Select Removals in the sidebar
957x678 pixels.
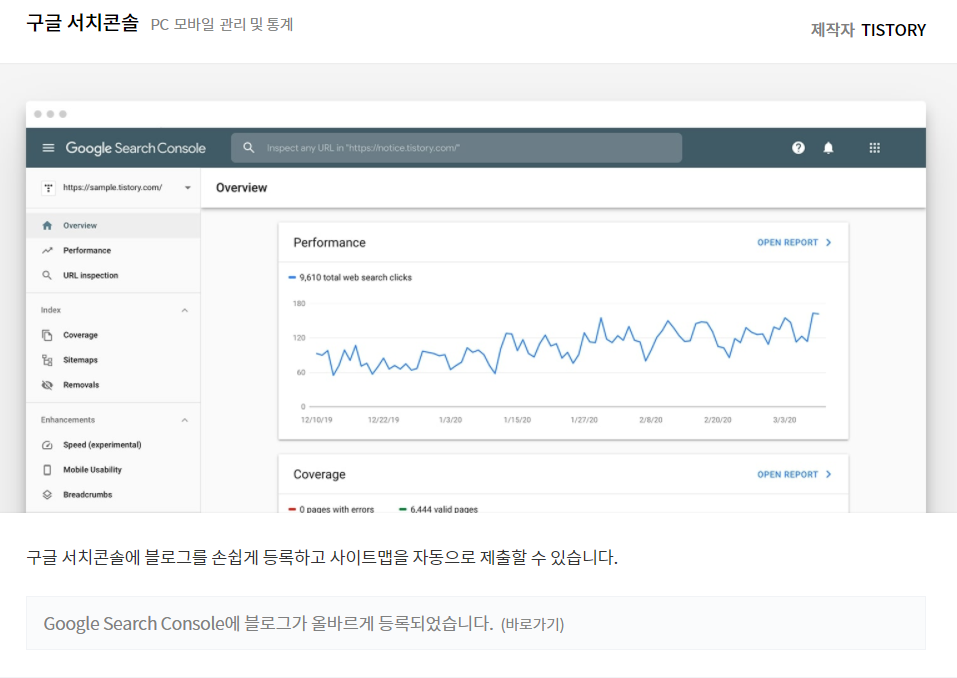pyautogui.click(x=113, y=385)
